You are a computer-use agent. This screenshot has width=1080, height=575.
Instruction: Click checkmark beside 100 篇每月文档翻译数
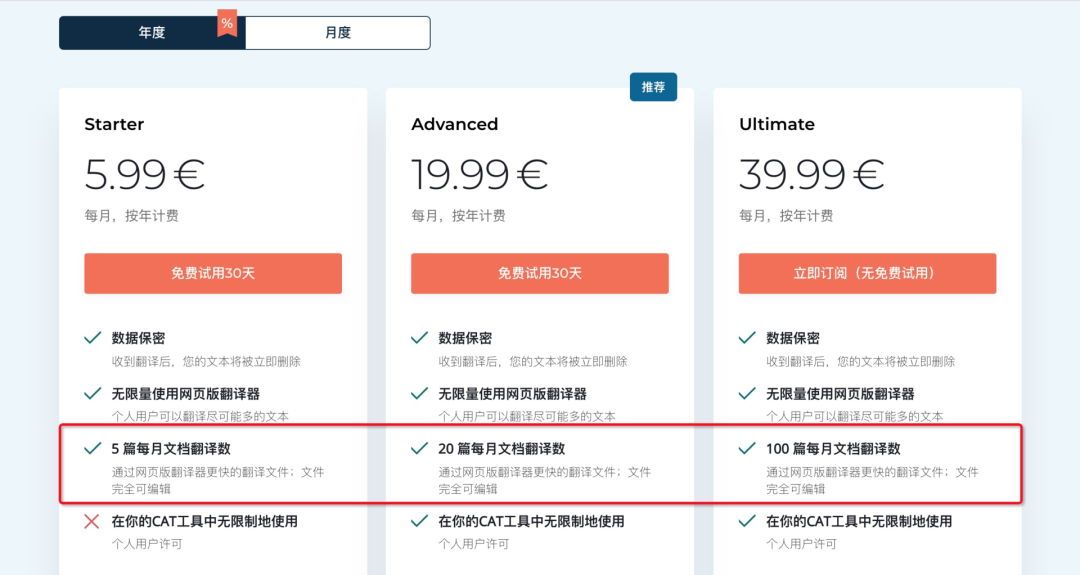tap(747, 449)
